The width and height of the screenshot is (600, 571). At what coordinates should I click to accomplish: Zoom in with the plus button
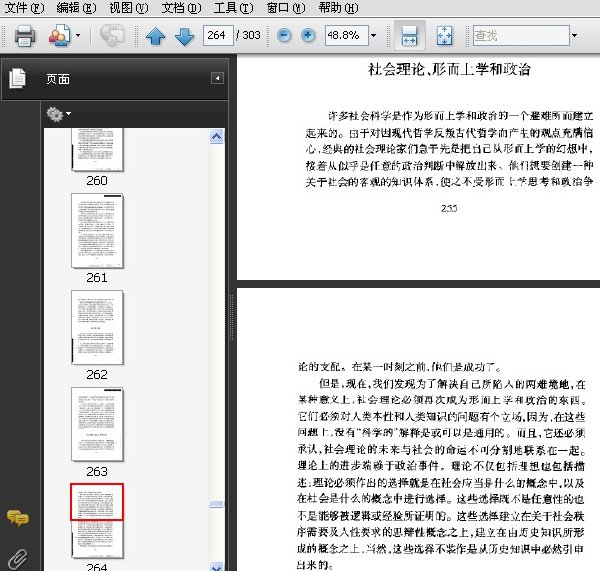pos(308,36)
